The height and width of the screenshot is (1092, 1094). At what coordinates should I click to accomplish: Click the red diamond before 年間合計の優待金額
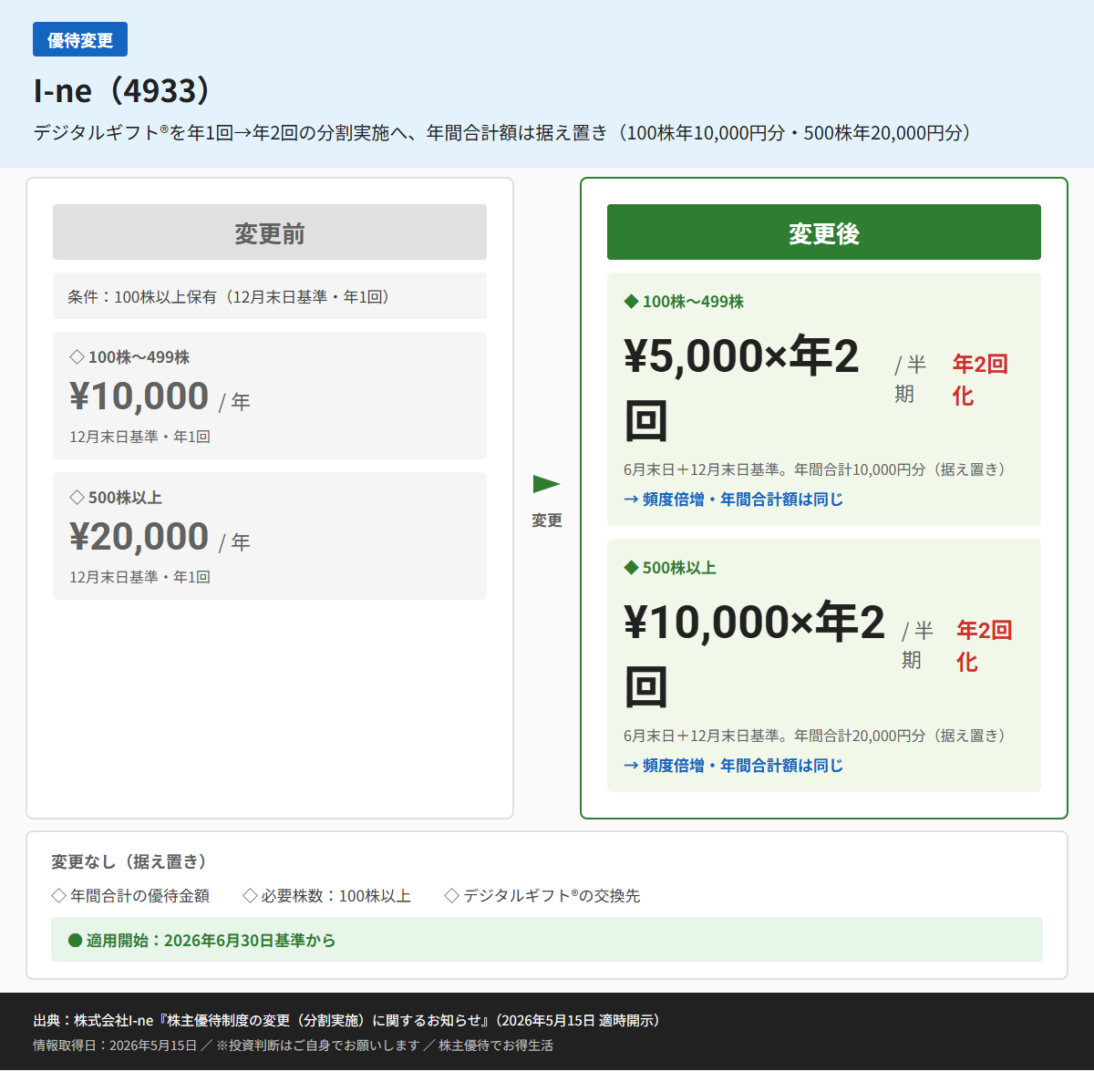(x=59, y=896)
